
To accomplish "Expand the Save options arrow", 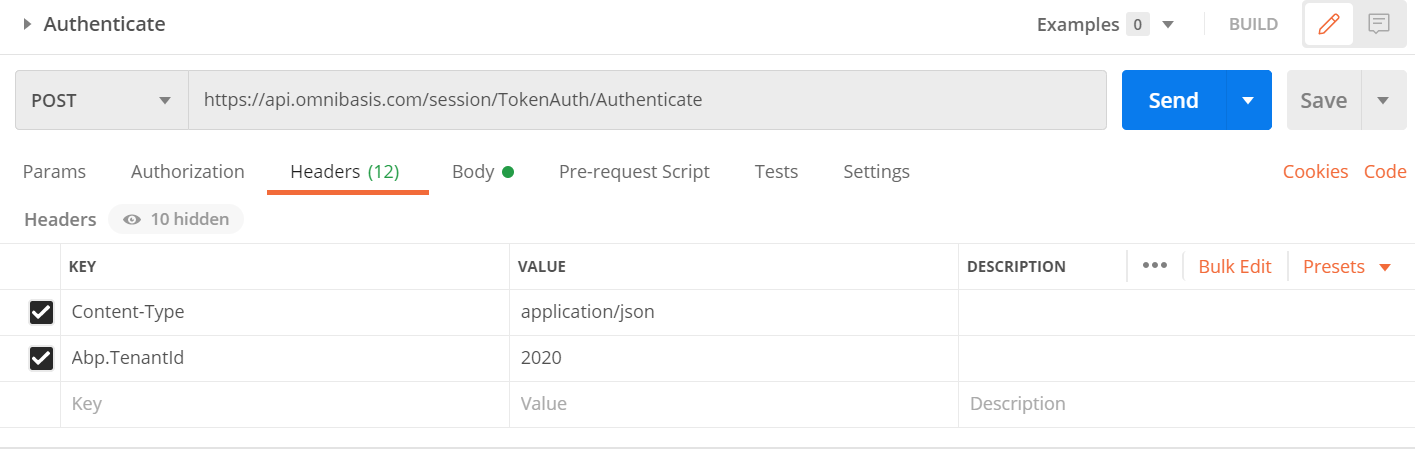I will click(1383, 100).
